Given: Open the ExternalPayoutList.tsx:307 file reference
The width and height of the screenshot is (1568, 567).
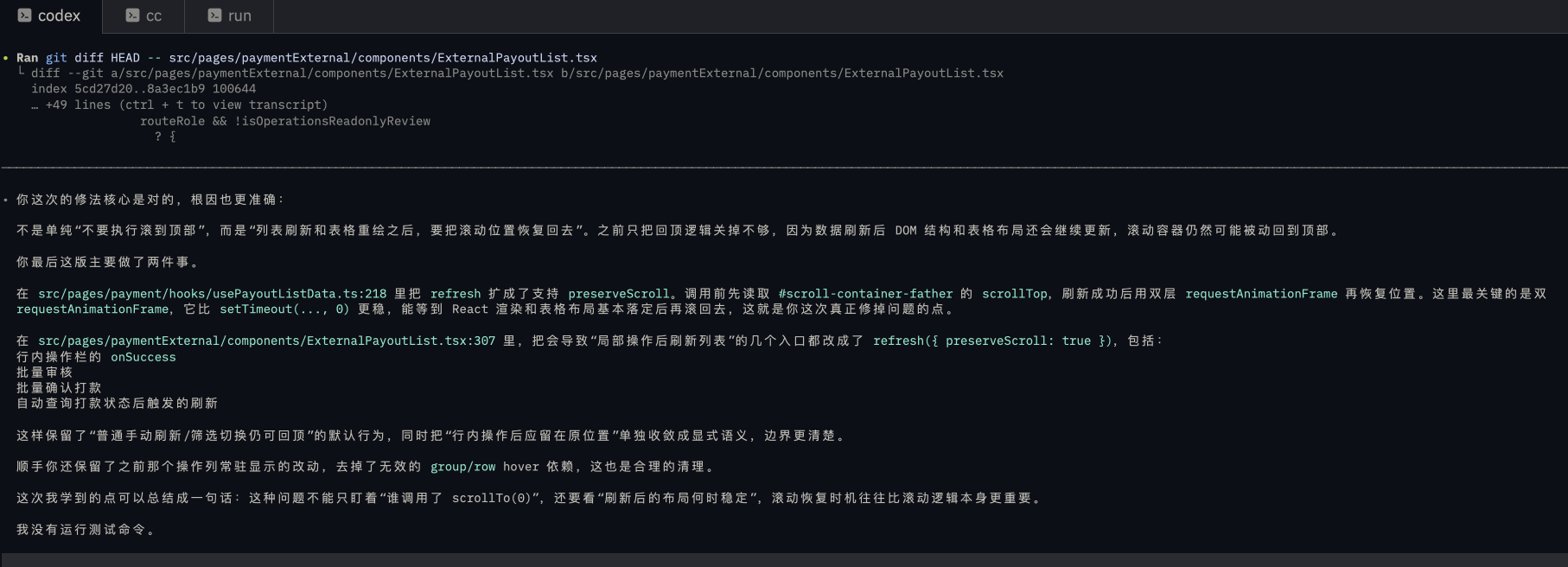Looking at the screenshot, I should (x=266, y=341).
